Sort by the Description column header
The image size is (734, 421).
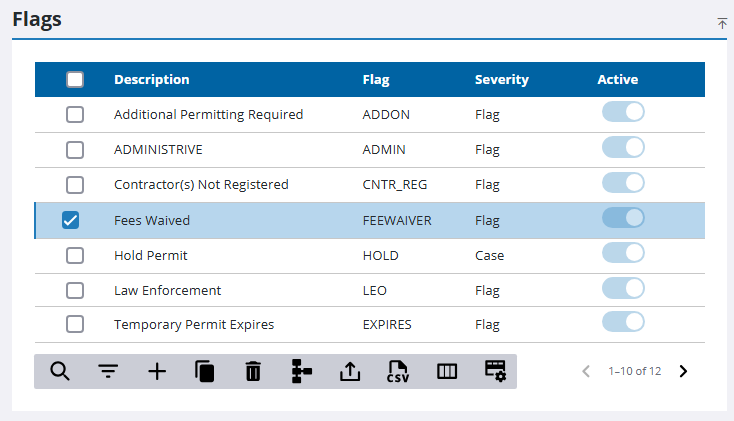click(151, 80)
